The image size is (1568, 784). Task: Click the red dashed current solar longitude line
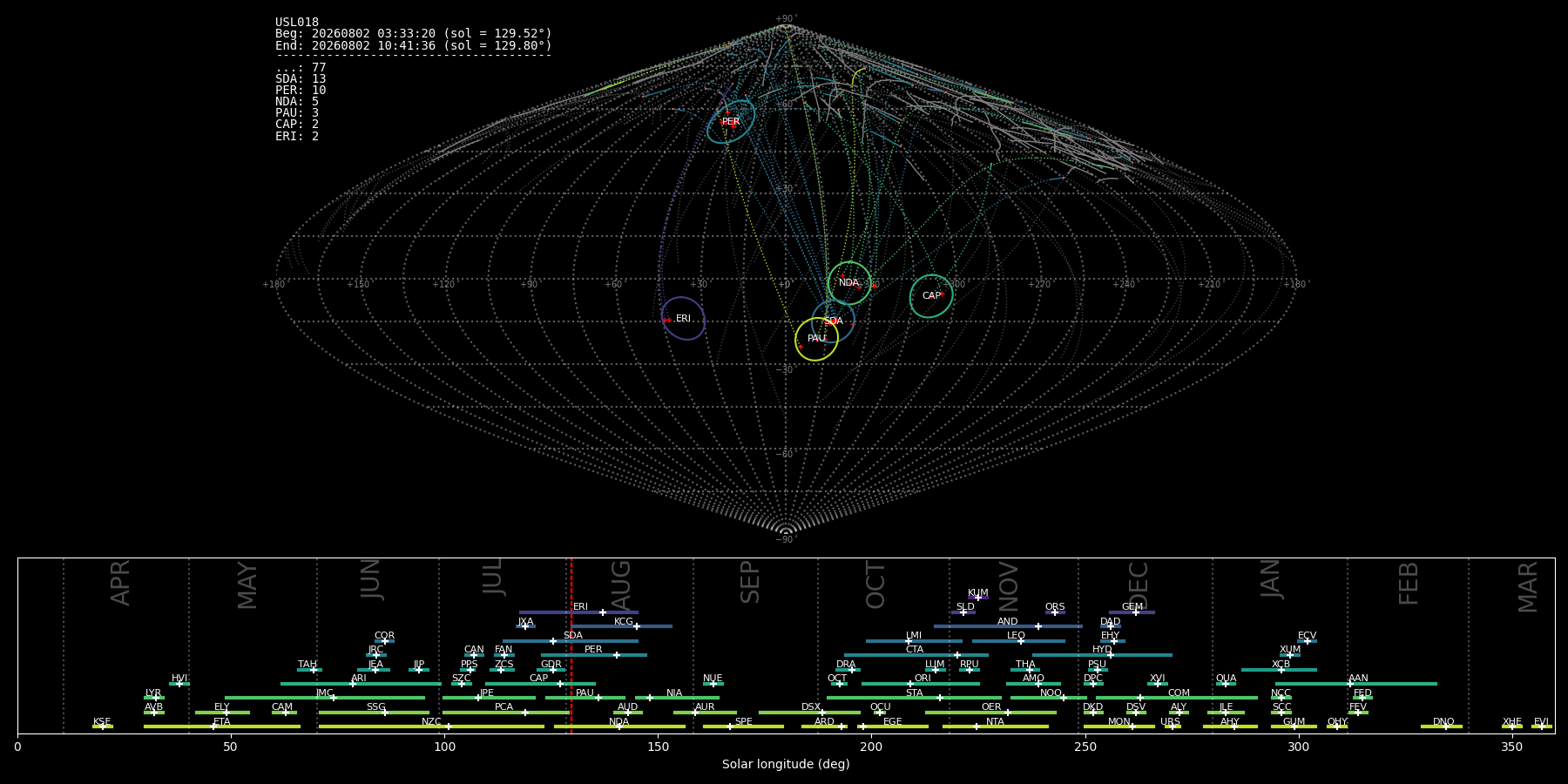tap(571, 645)
